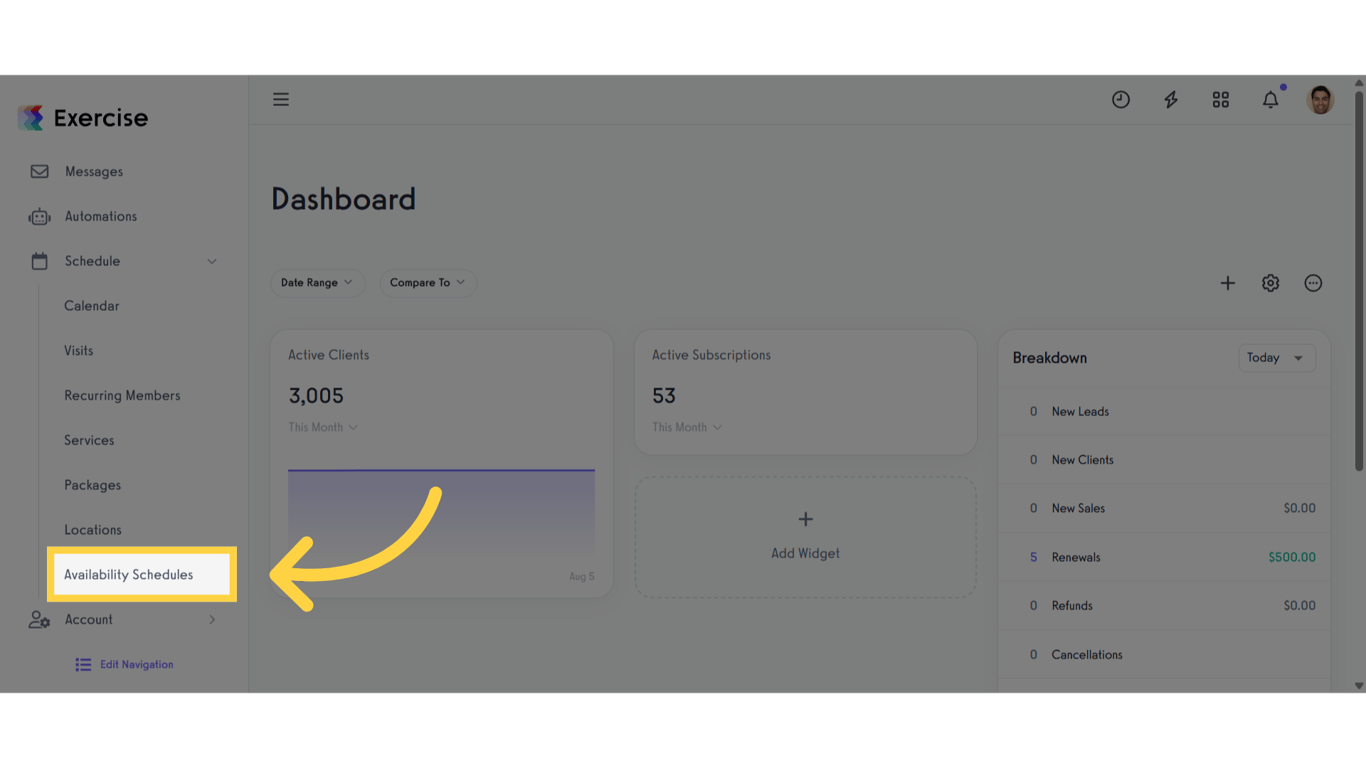
Task: Click the plus icon above Breakdown
Action: coord(1228,283)
